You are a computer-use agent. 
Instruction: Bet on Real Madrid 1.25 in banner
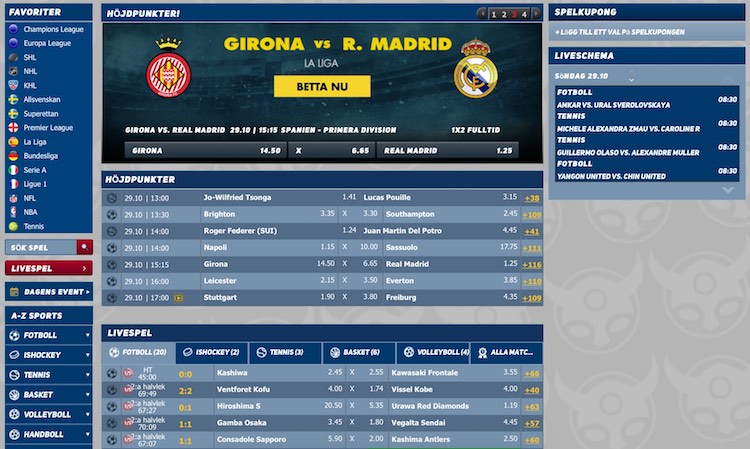pos(448,151)
